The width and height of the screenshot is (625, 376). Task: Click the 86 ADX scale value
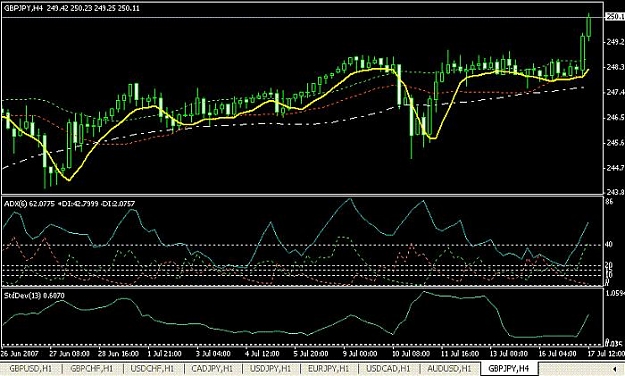[609, 202]
